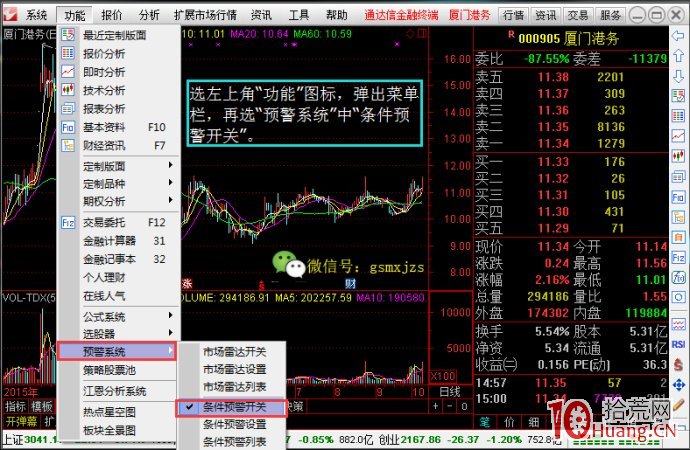Click the down arrow in the right sidebar
This screenshot has height=450, width=690.
[x=678, y=76]
